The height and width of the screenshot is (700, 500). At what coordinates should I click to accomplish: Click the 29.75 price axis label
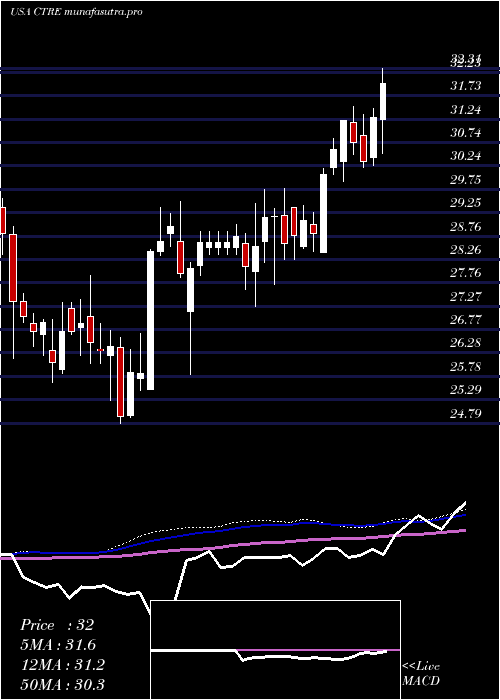click(x=466, y=180)
